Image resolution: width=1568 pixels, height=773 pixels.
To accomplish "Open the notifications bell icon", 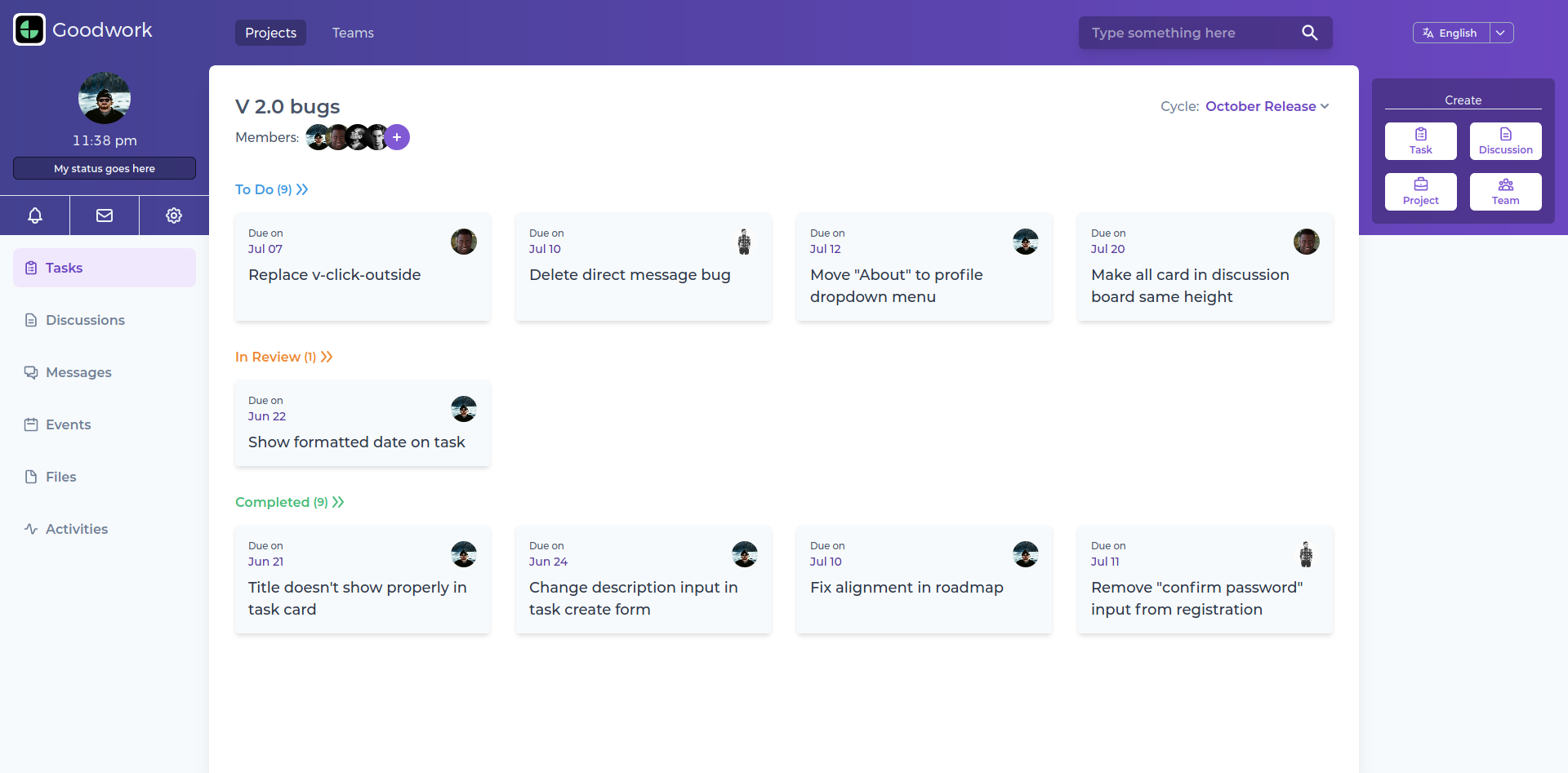I will click(35, 215).
